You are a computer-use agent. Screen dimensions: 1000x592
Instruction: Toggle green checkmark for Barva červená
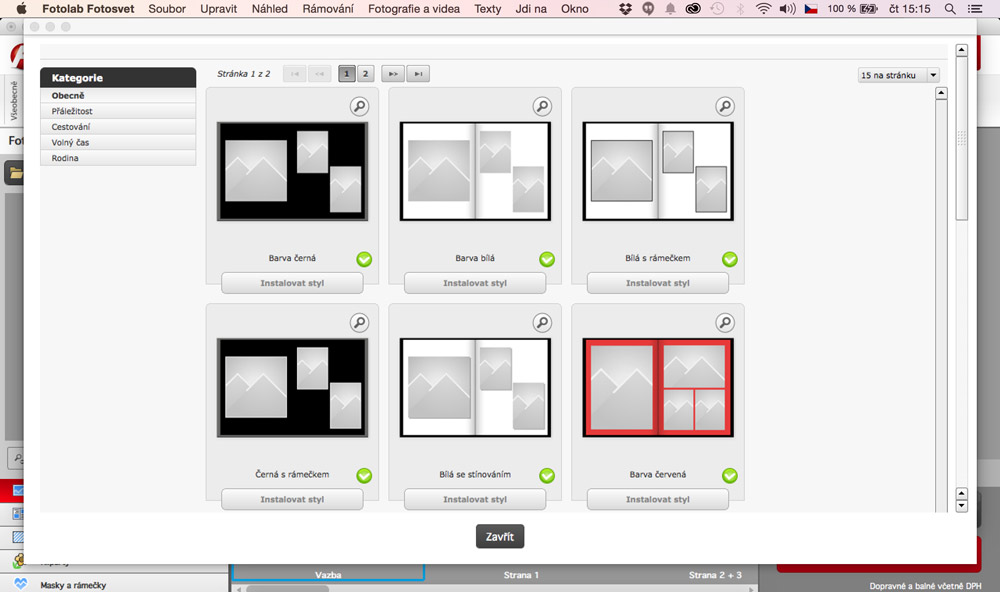tap(730, 475)
